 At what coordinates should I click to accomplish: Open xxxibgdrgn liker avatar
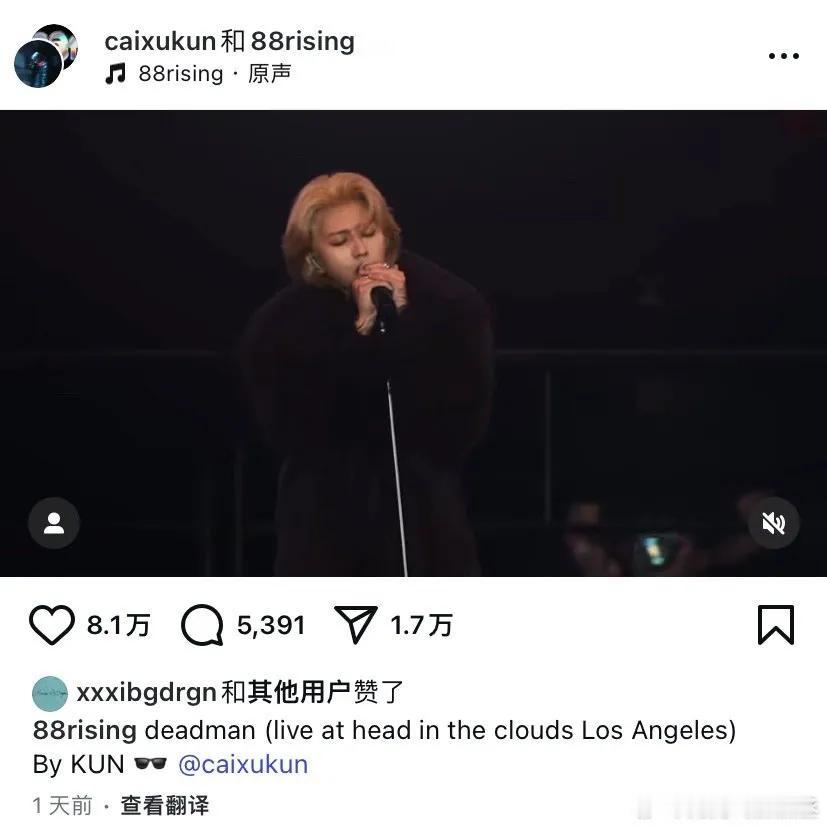50,694
